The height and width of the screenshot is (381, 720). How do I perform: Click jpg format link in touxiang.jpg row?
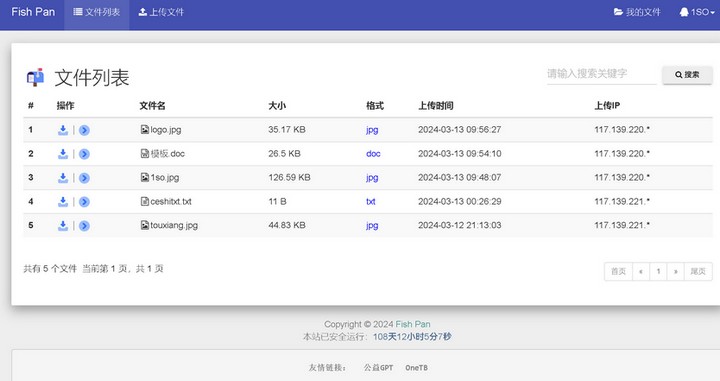[372, 225]
